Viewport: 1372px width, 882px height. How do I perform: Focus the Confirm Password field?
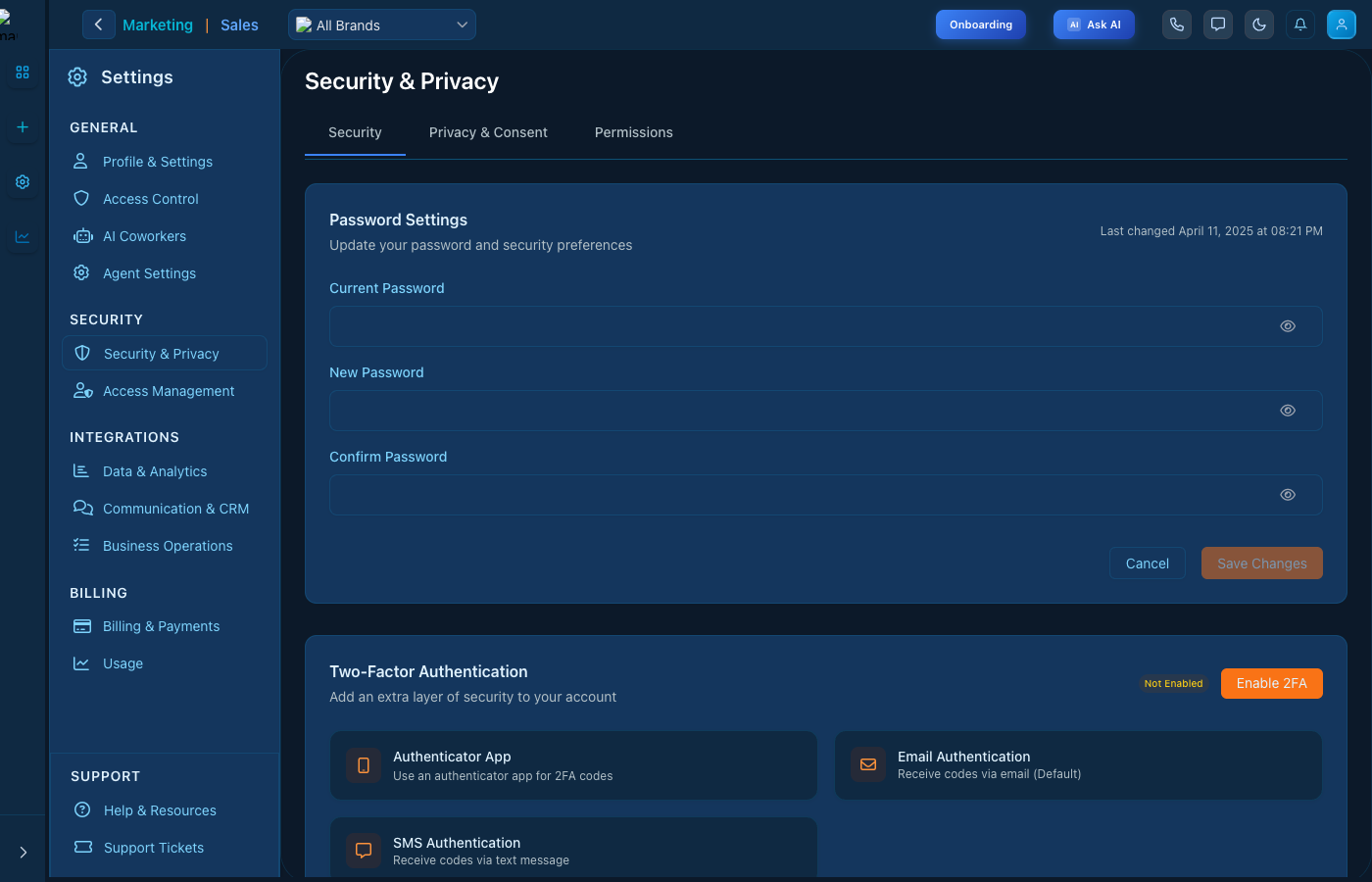(x=826, y=495)
